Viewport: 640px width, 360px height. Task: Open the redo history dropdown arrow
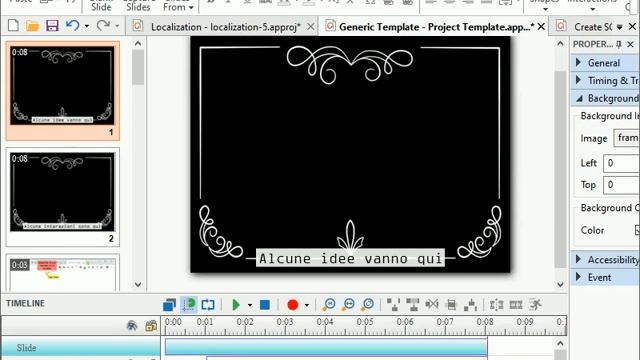pyautogui.click(x=117, y=26)
